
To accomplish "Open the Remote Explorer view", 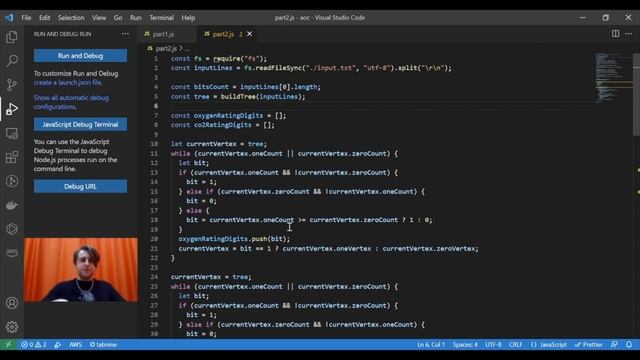I will point(12,133).
